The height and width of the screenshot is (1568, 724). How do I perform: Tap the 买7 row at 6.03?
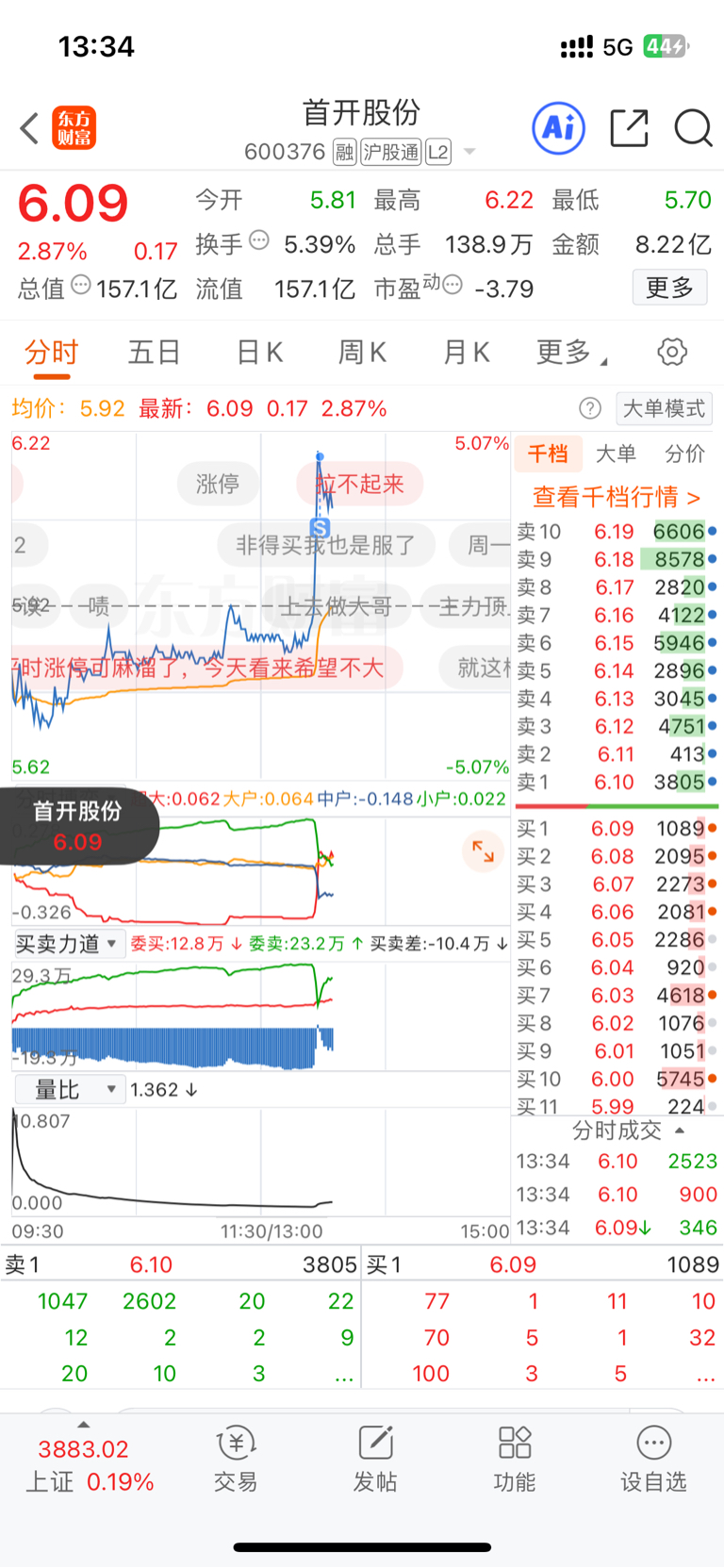[617, 996]
